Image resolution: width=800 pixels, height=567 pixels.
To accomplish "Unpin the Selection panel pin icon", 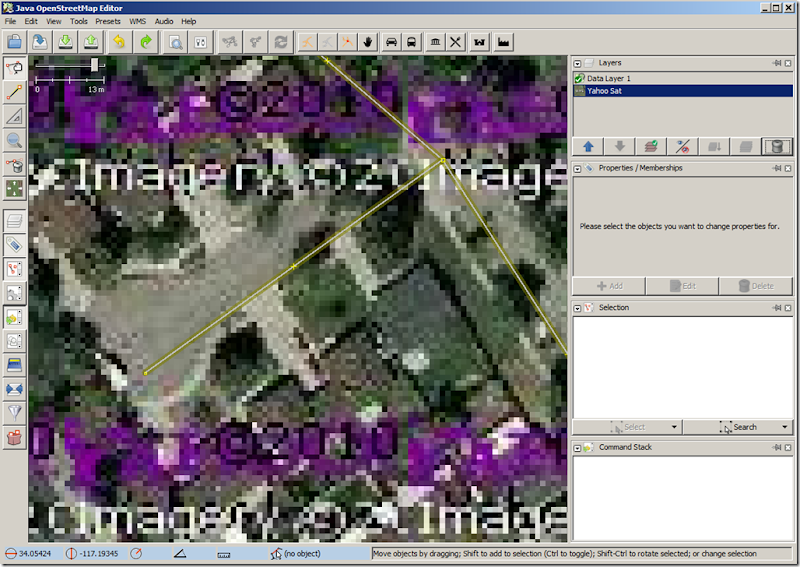I will pyautogui.click(x=777, y=308).
